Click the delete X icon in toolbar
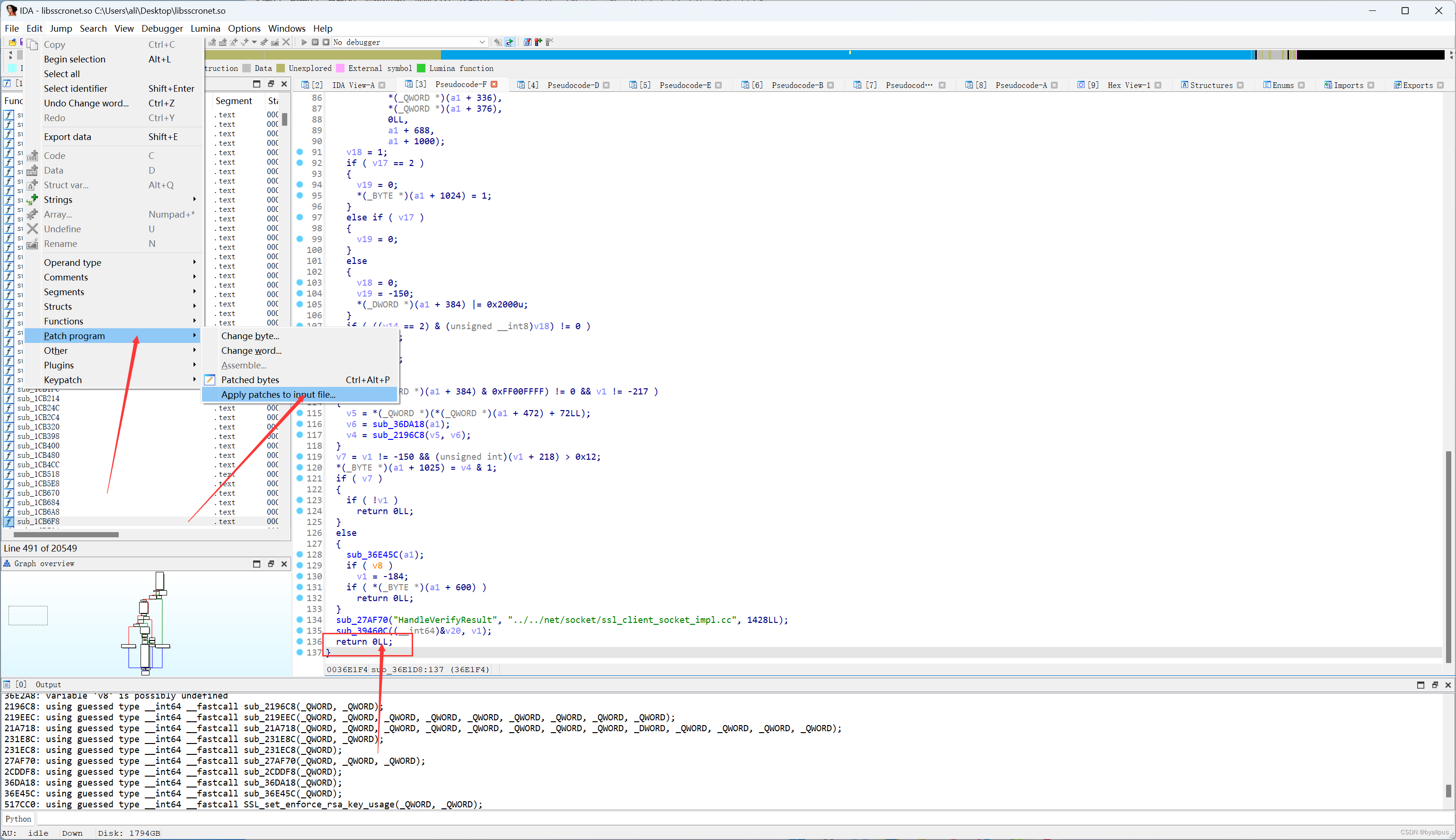This screenshot has height=840, width=1456. tap(286, 42)
